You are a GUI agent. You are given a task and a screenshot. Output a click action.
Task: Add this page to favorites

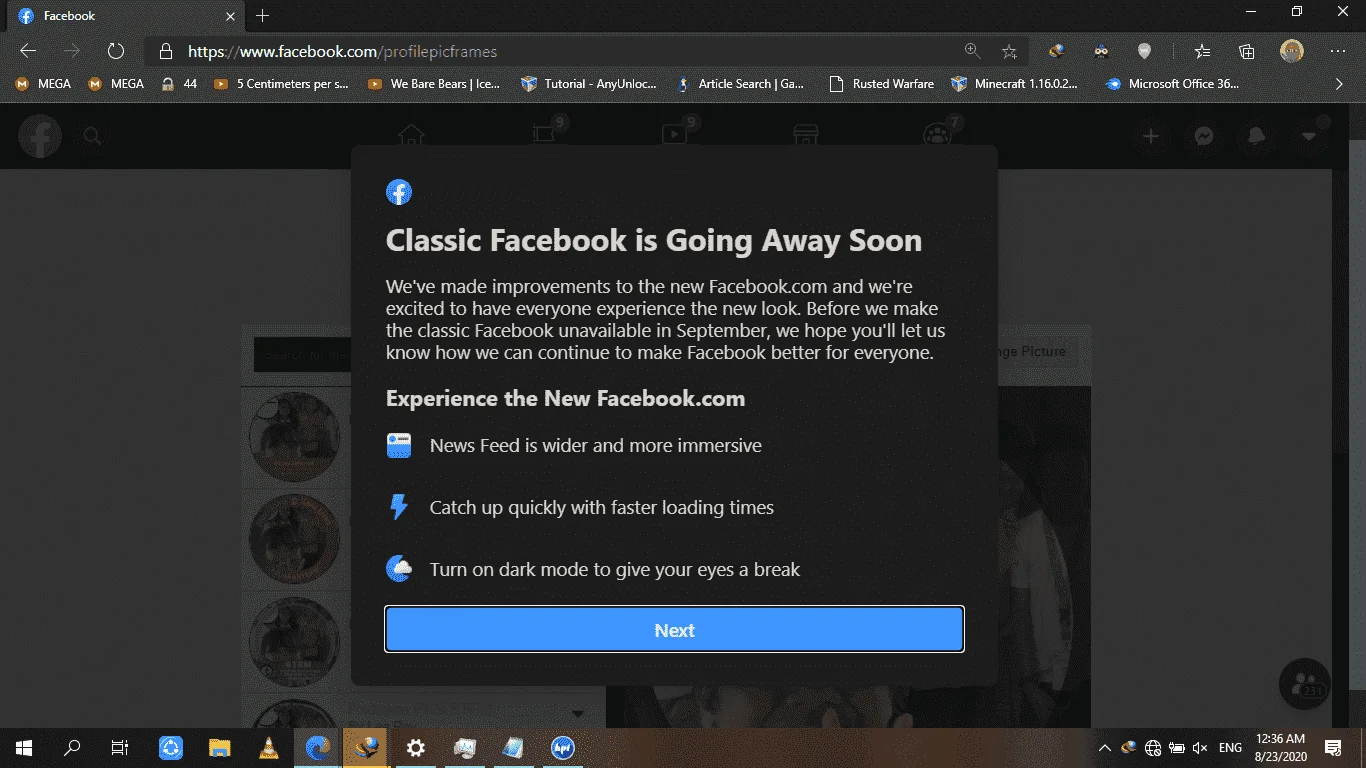(1009, 51)
